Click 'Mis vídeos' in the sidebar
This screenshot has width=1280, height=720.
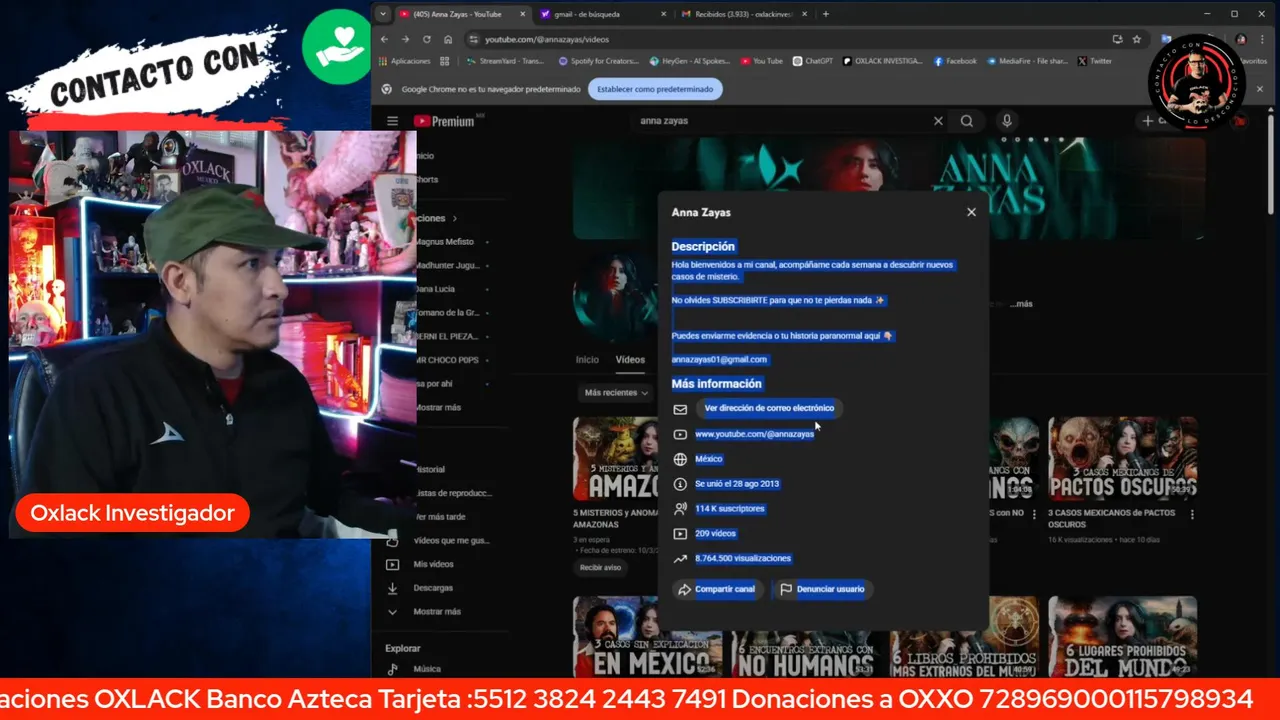coord(433,564)
